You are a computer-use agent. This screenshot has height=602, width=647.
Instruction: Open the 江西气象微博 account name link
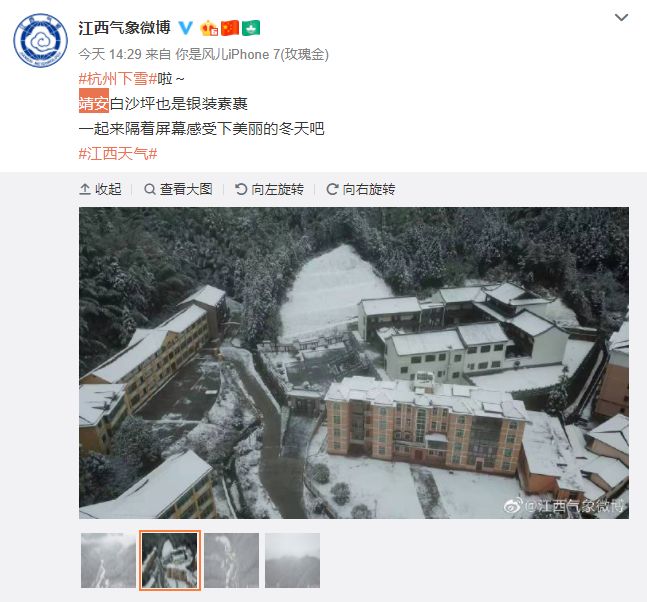click(x=125, y=28)
